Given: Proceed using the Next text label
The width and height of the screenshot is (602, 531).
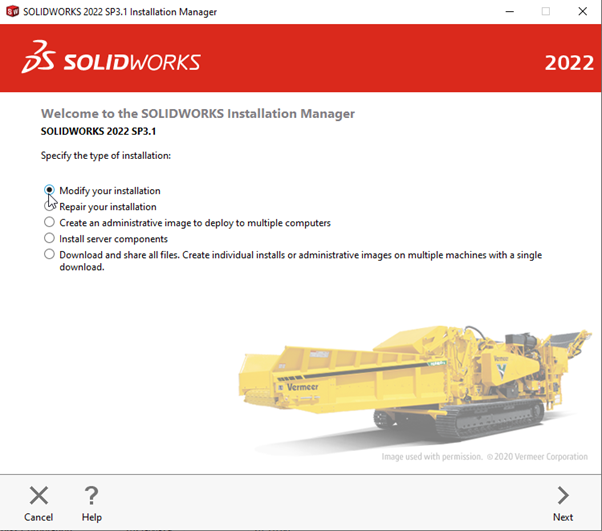Looking at the screenshot, I should pos(563,517).
